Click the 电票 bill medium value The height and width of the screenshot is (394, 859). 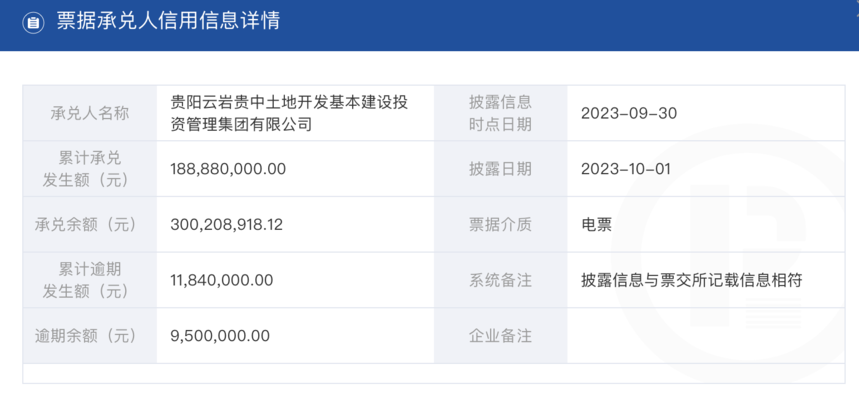coord(597,225)
